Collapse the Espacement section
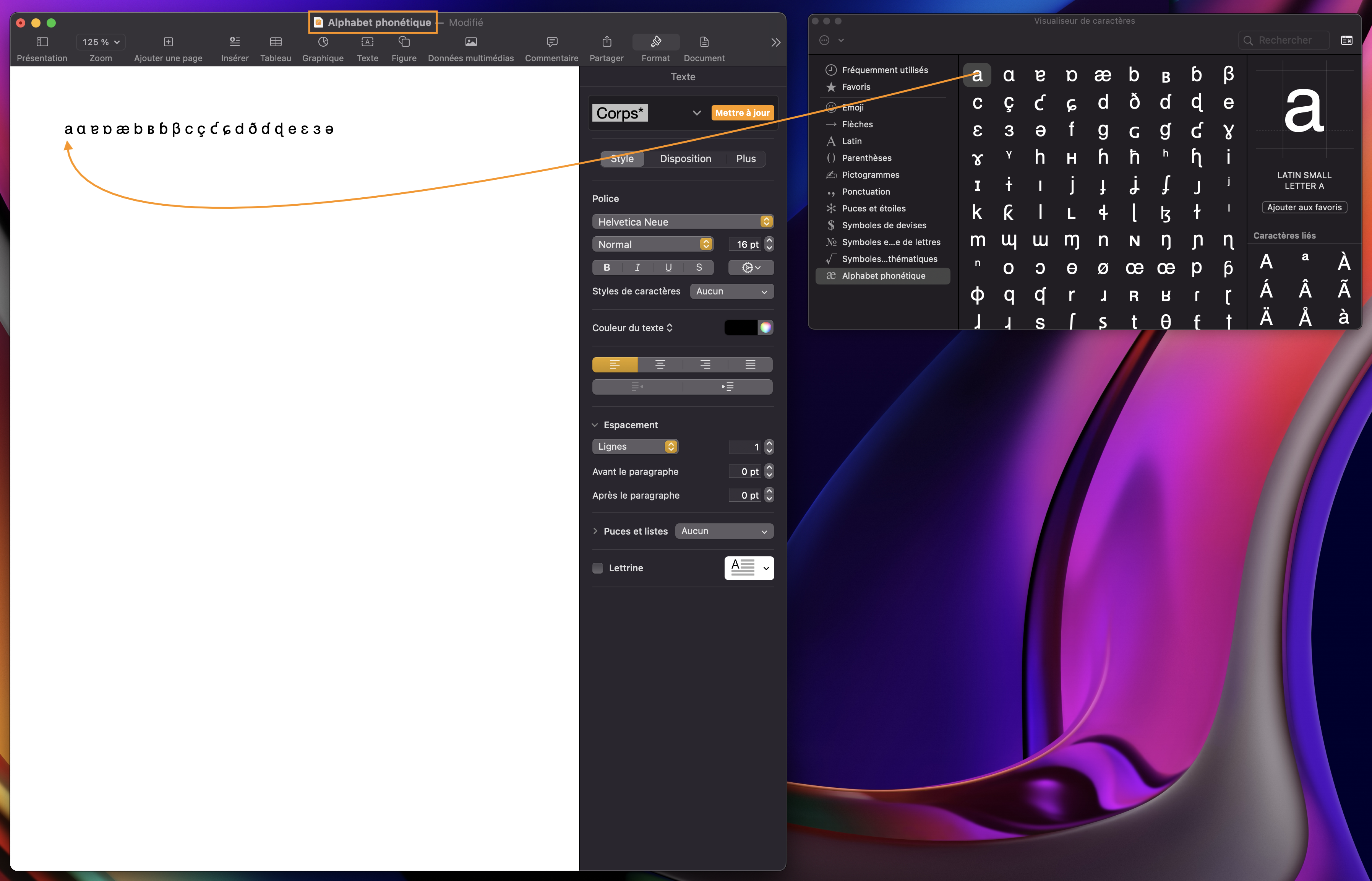1372x881 pixels. coord(595,425)
